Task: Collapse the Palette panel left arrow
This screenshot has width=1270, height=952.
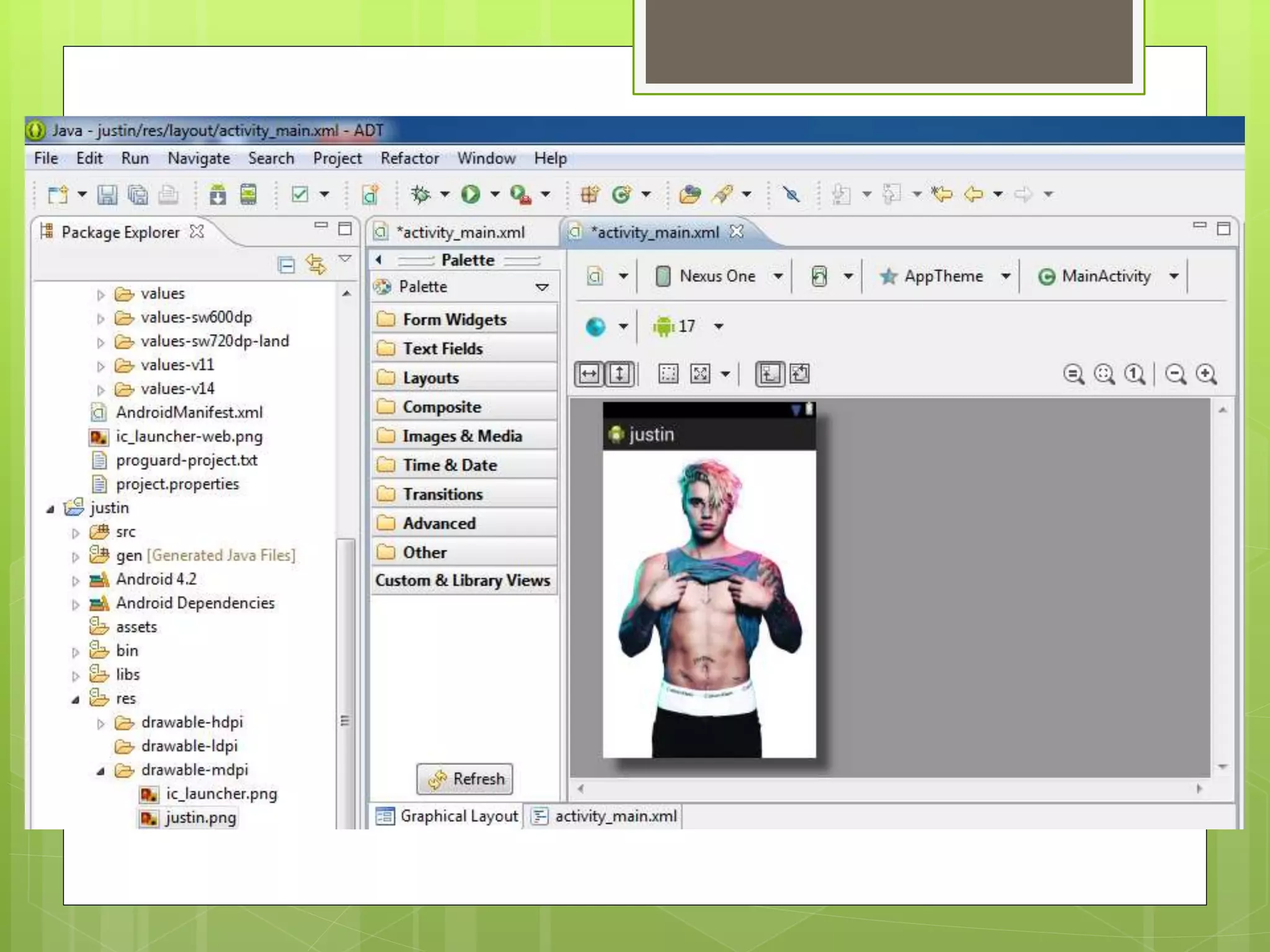Action: [x=379, y=260]
